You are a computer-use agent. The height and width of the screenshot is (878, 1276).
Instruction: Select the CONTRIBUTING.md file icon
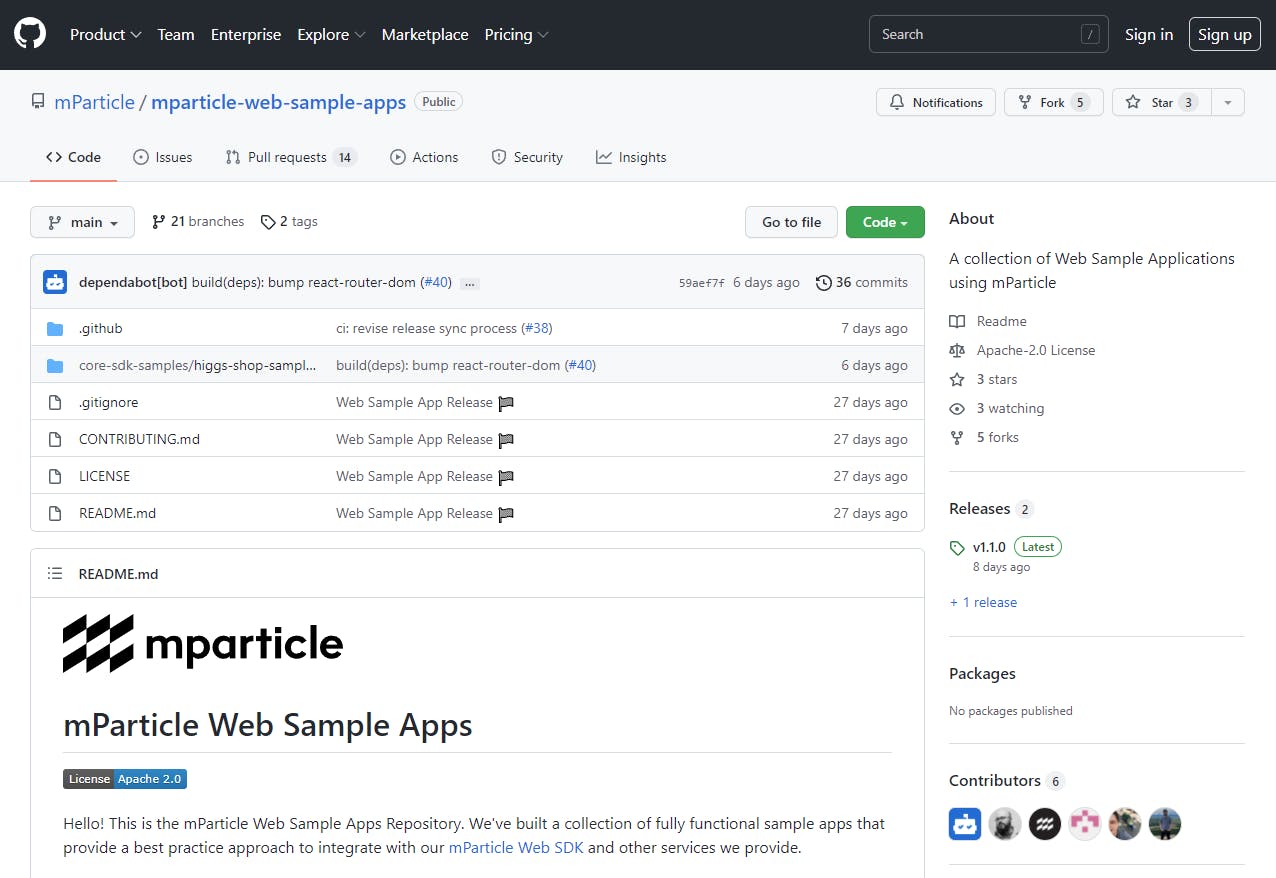click(x=55, y=439)
